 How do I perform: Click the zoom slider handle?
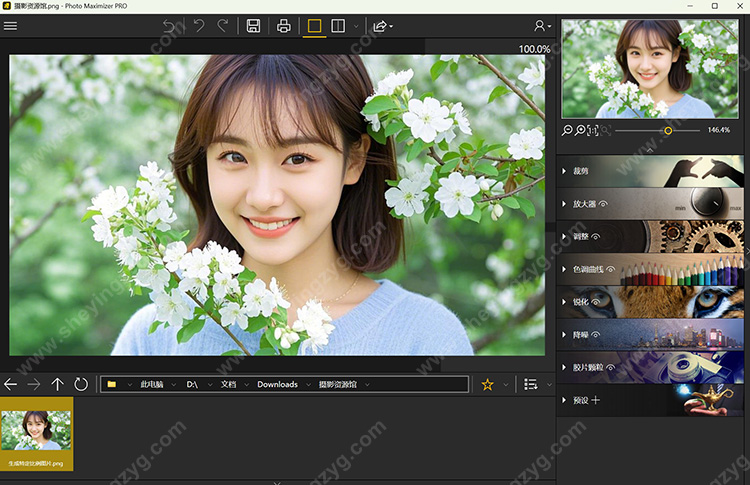[x=668, y=130]
